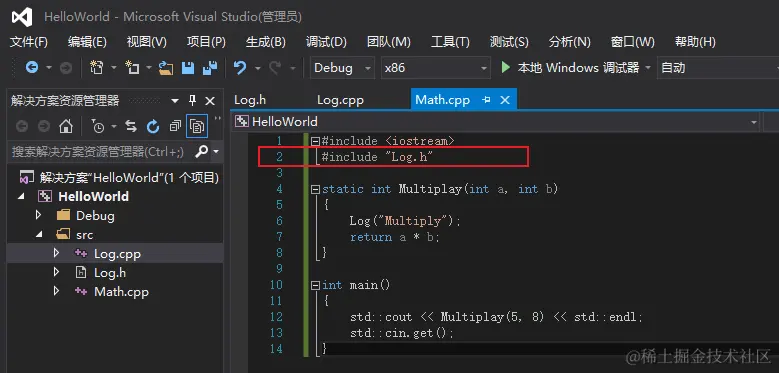
Task: Switch to the Log.h editor tab
Action: (x=250, y=100)
